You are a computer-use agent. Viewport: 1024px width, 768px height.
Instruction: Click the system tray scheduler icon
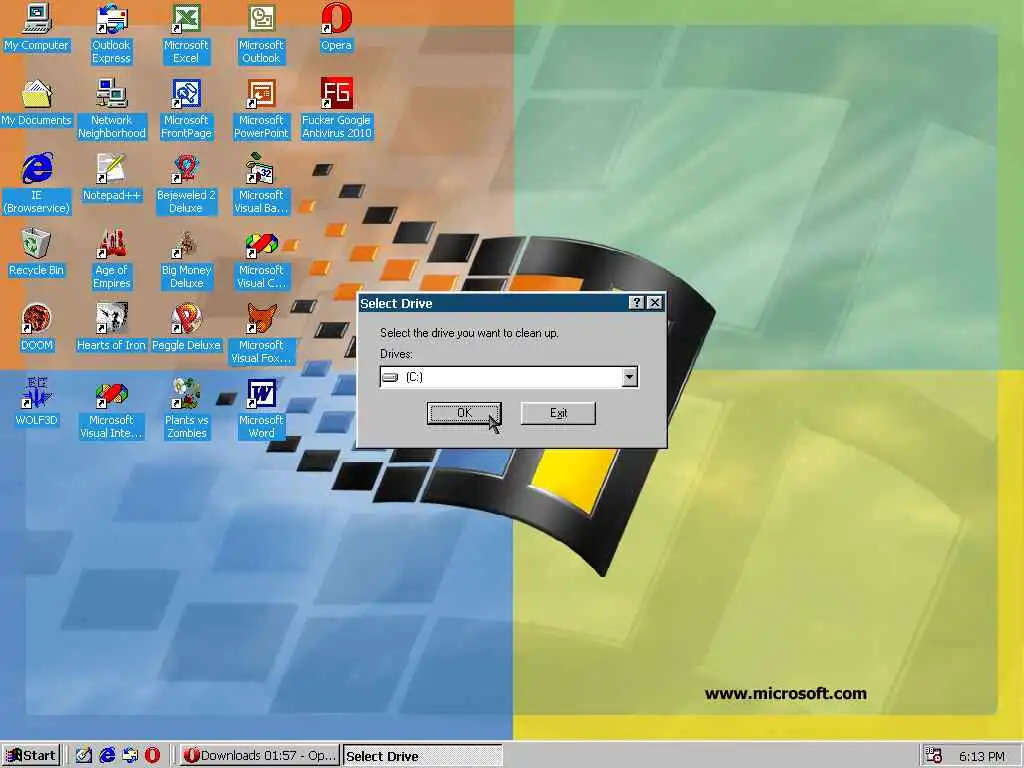tap(934, 756)
